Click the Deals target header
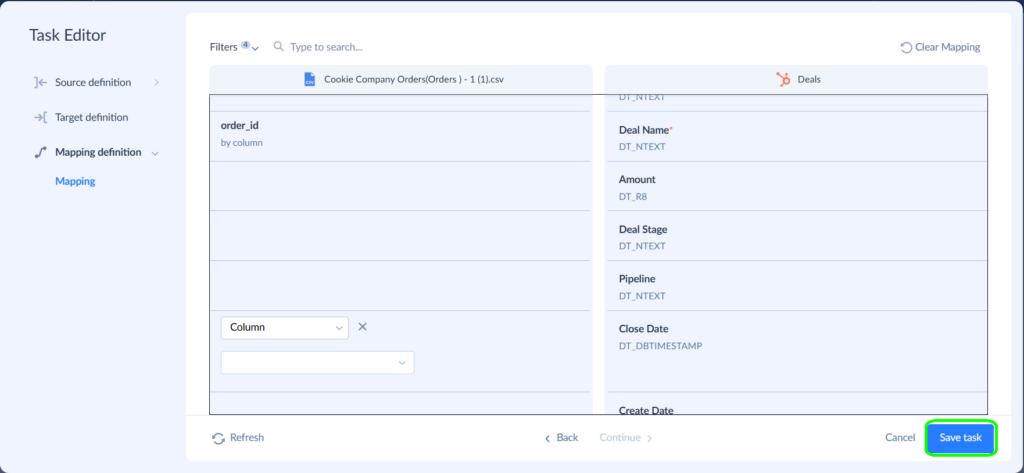 pyautogui.click(x=809, y=80)
